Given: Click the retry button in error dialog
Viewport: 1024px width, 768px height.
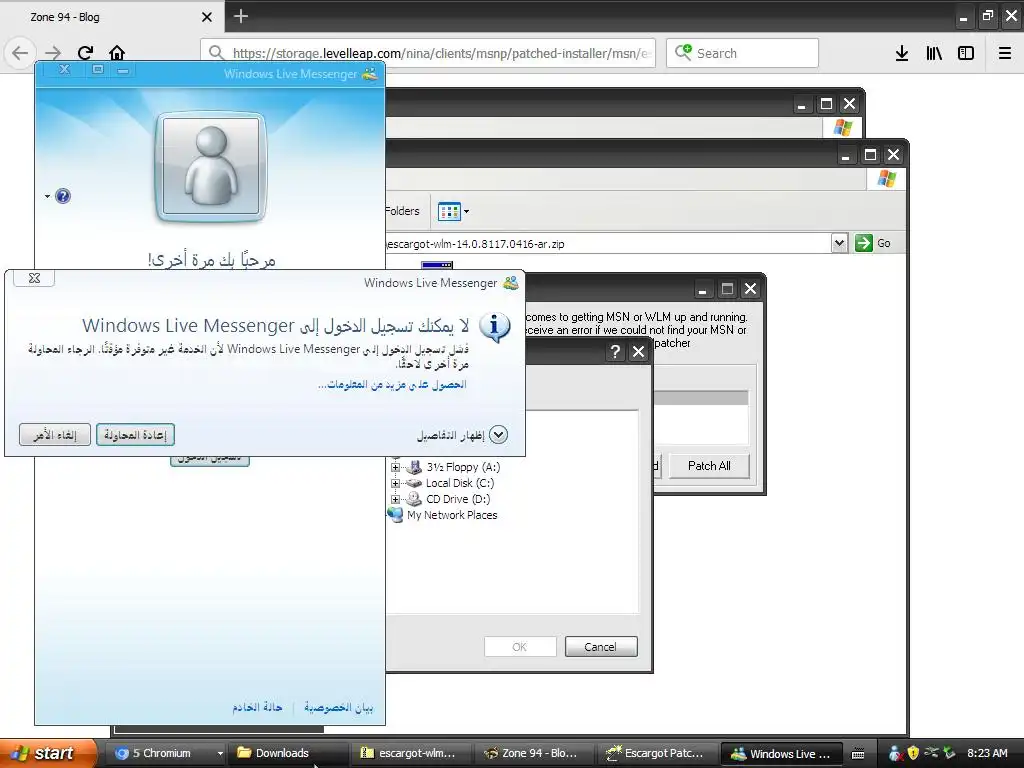Looking at the screenshot, I should [135, 435].
